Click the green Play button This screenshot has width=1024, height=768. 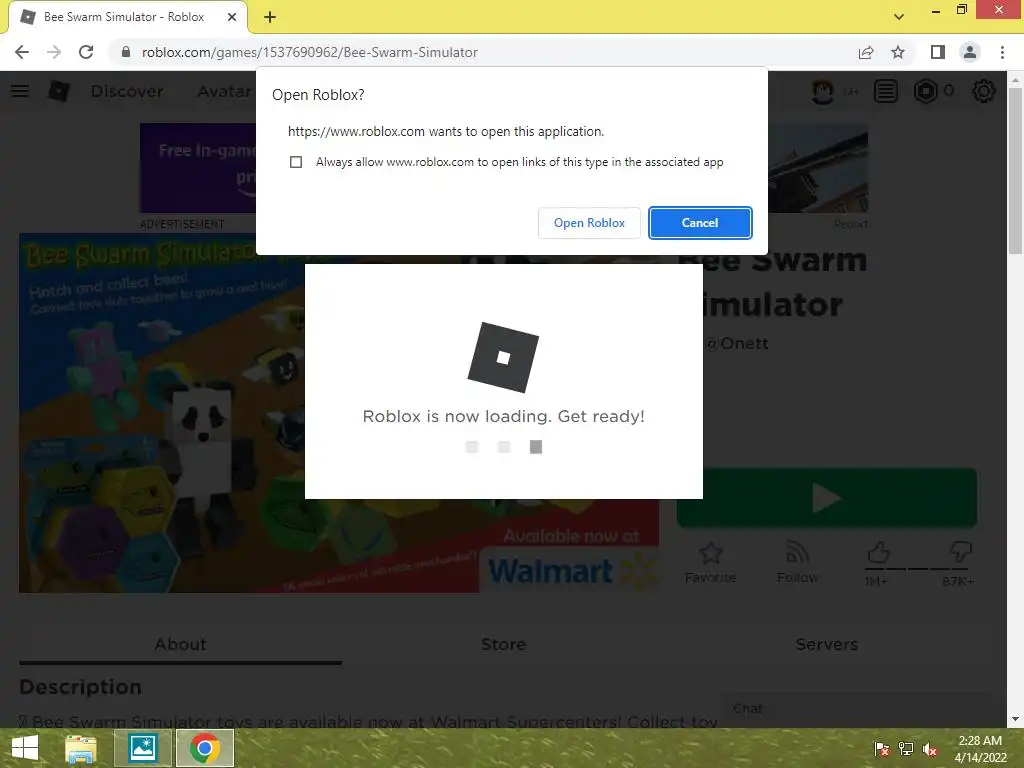827,498
